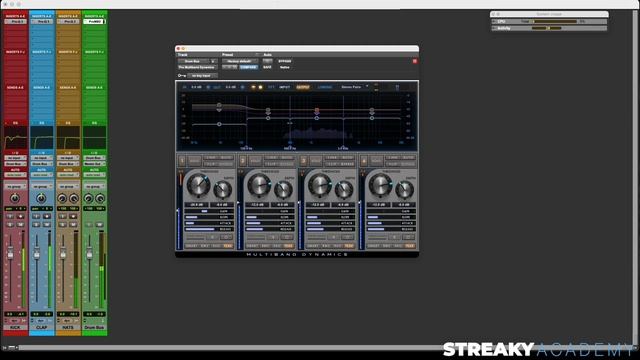The image size is (640, 360).
Task: Click the Native label button
Action: pyautogui.click(x=284, y=67)
